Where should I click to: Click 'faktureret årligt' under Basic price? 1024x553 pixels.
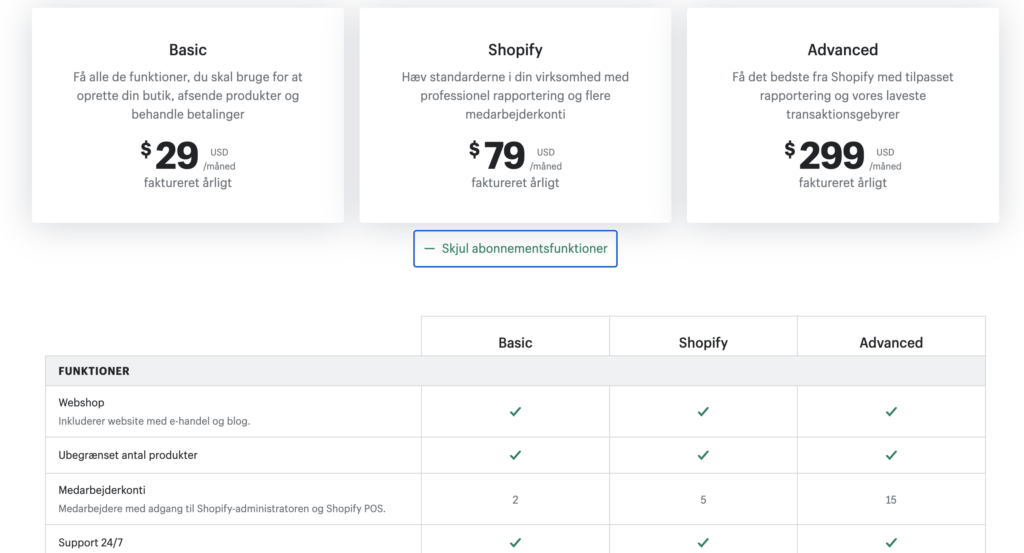188,183
